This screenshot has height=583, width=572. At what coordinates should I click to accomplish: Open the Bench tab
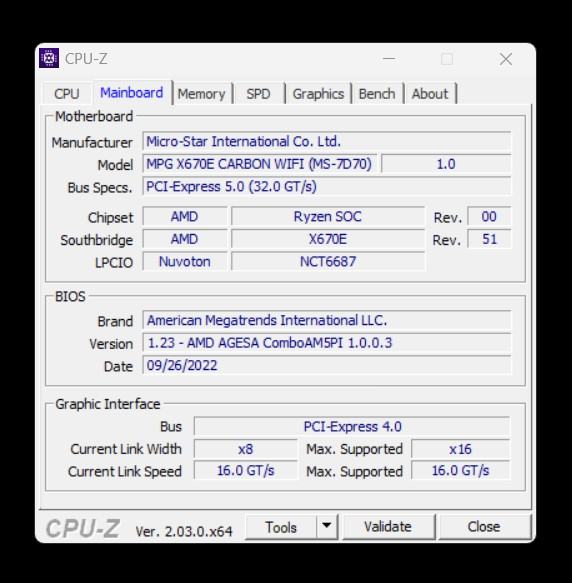377,94
